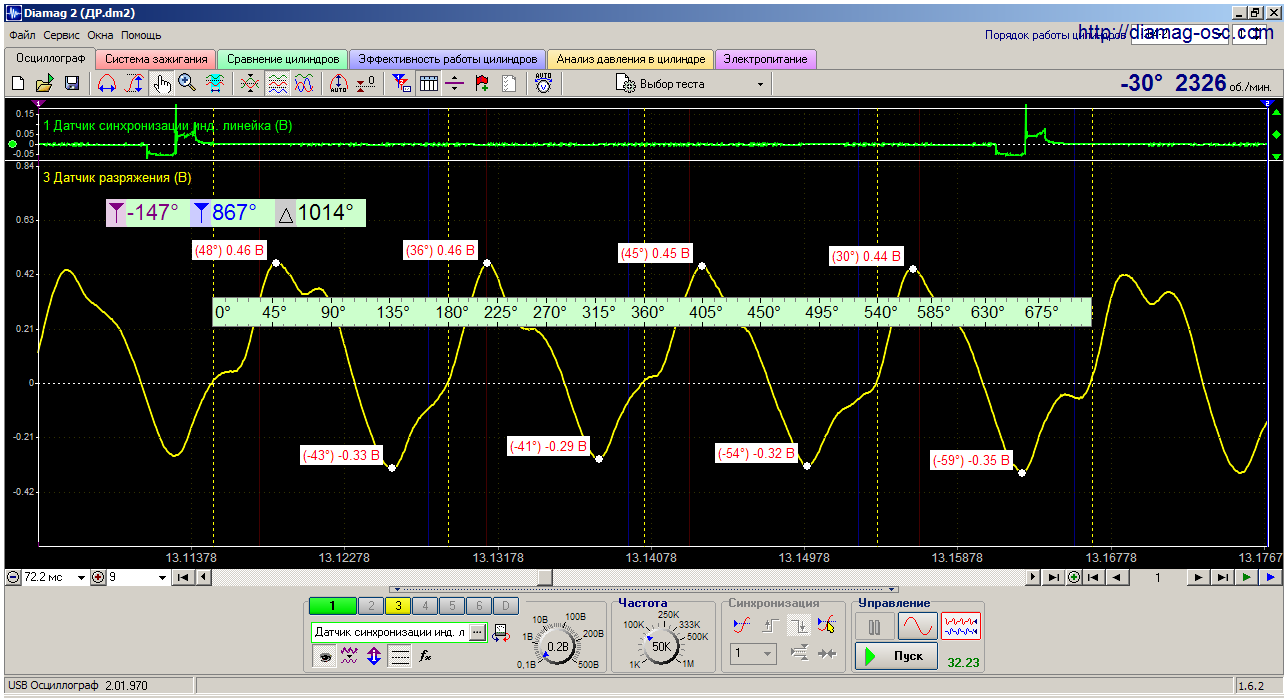Click the waveform filter icon under channel name
This screenshot has width=1288, height=698.
click(x=349, y=657)
